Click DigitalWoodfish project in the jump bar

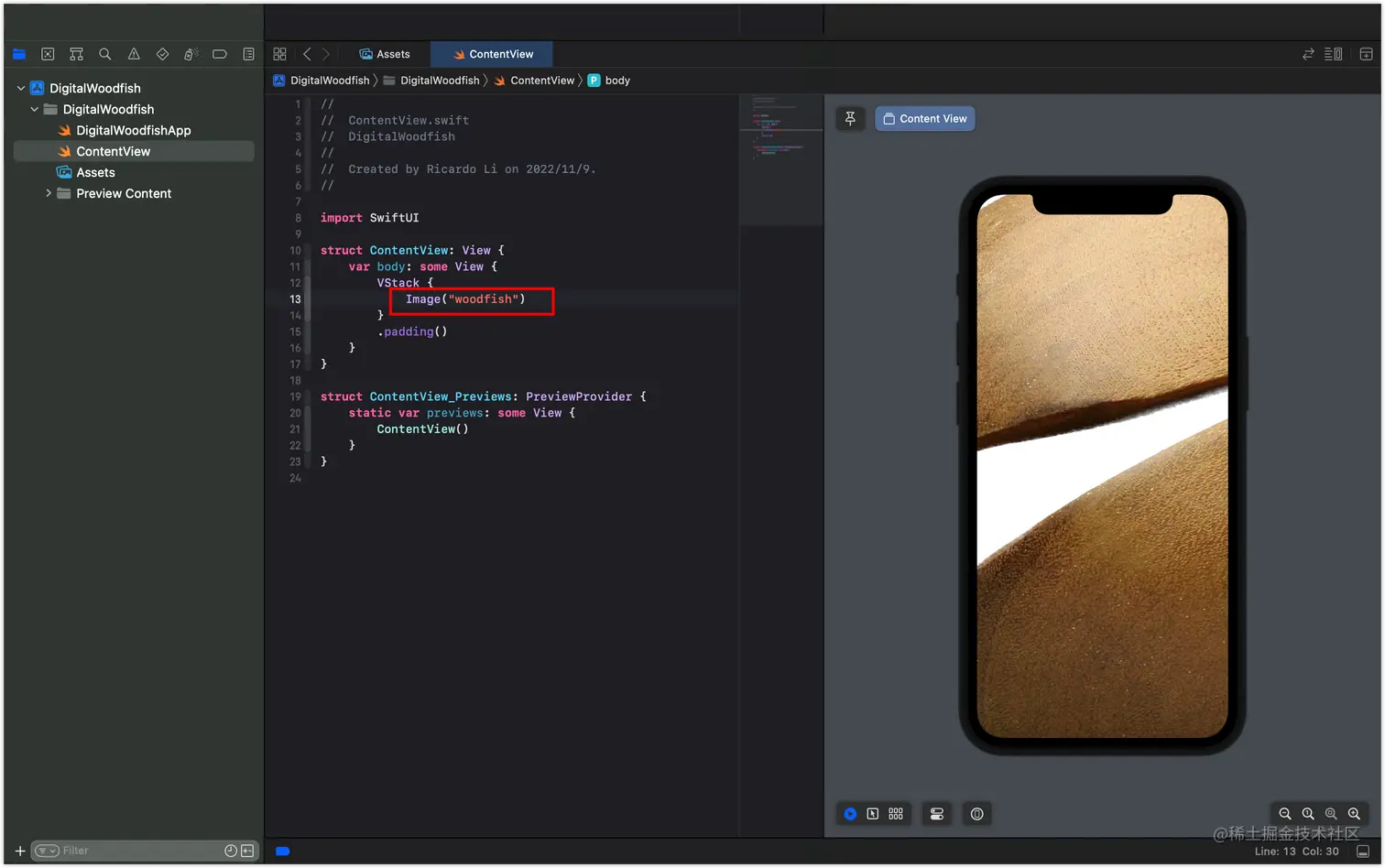pos(322,81)
